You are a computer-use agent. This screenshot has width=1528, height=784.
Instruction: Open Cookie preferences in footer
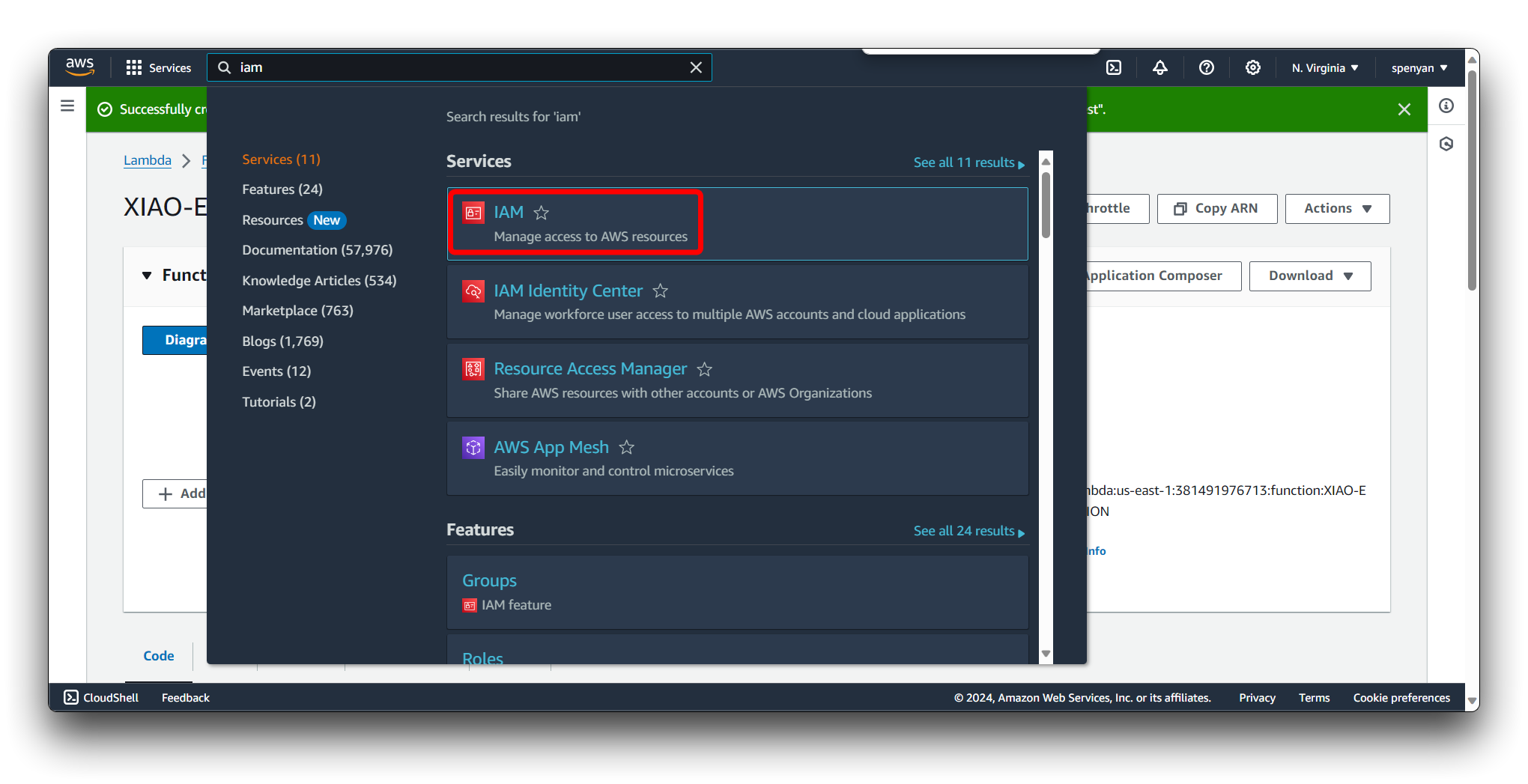[x=1401, y=697]
